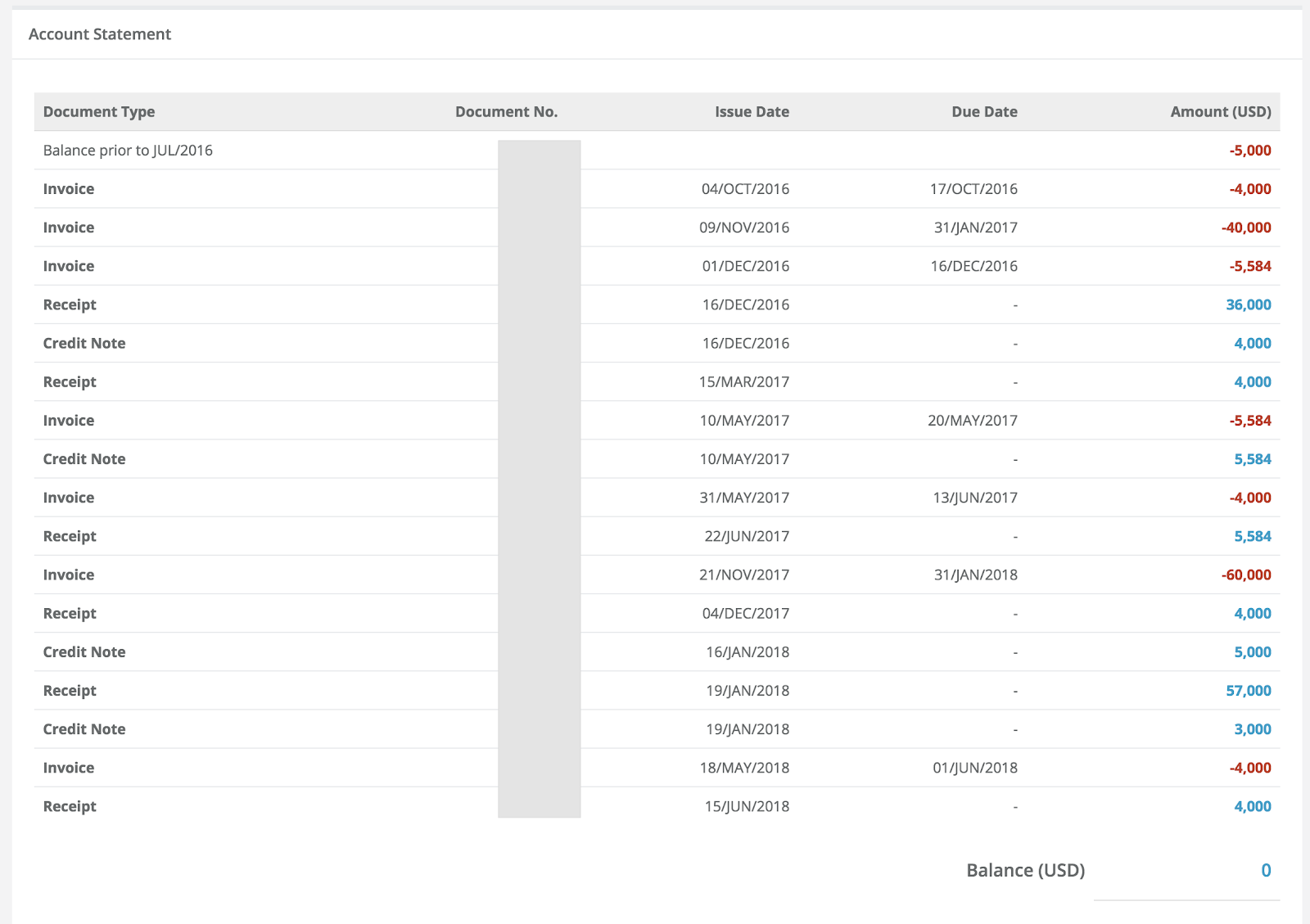Viewport: 1310px width, 924px height.
Task: Open the Receipt issued on 15/JUN/2018
Action: (x=70, y=806)
